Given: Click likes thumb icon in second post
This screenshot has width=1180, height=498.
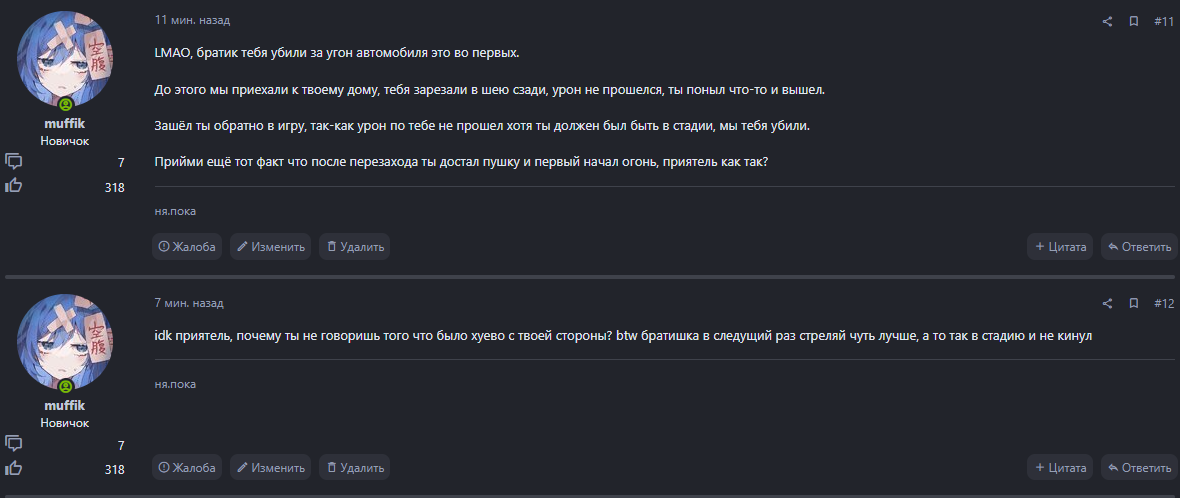Looking at the screenshot, I should point(14,467).
